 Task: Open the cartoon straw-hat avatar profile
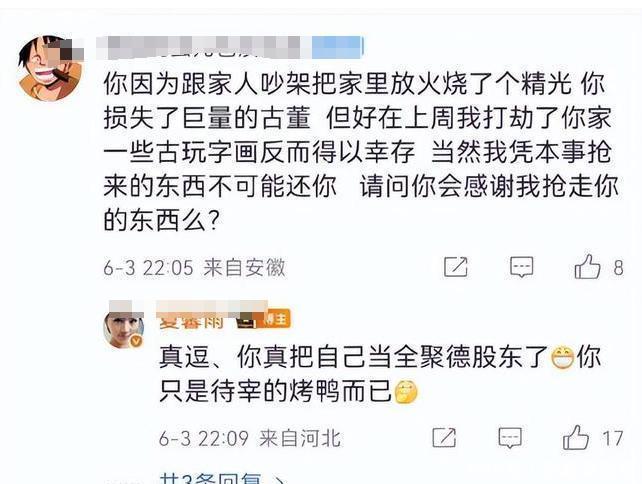[50, 68]
